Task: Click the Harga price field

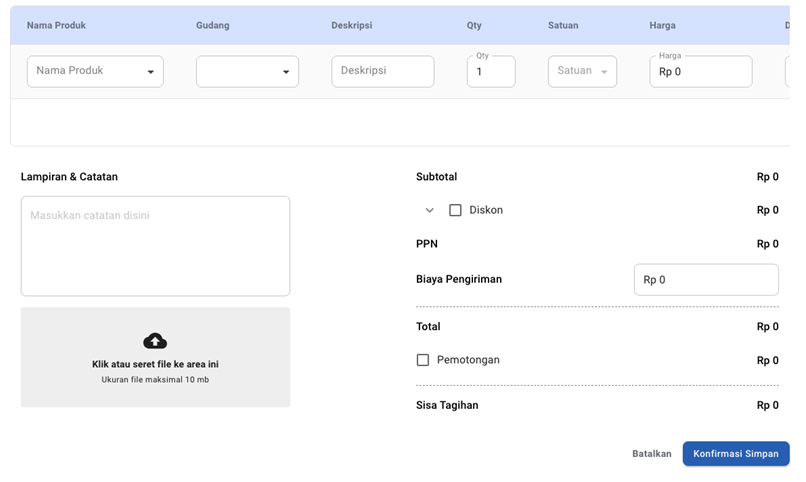Action: click(x=700, y=72)
